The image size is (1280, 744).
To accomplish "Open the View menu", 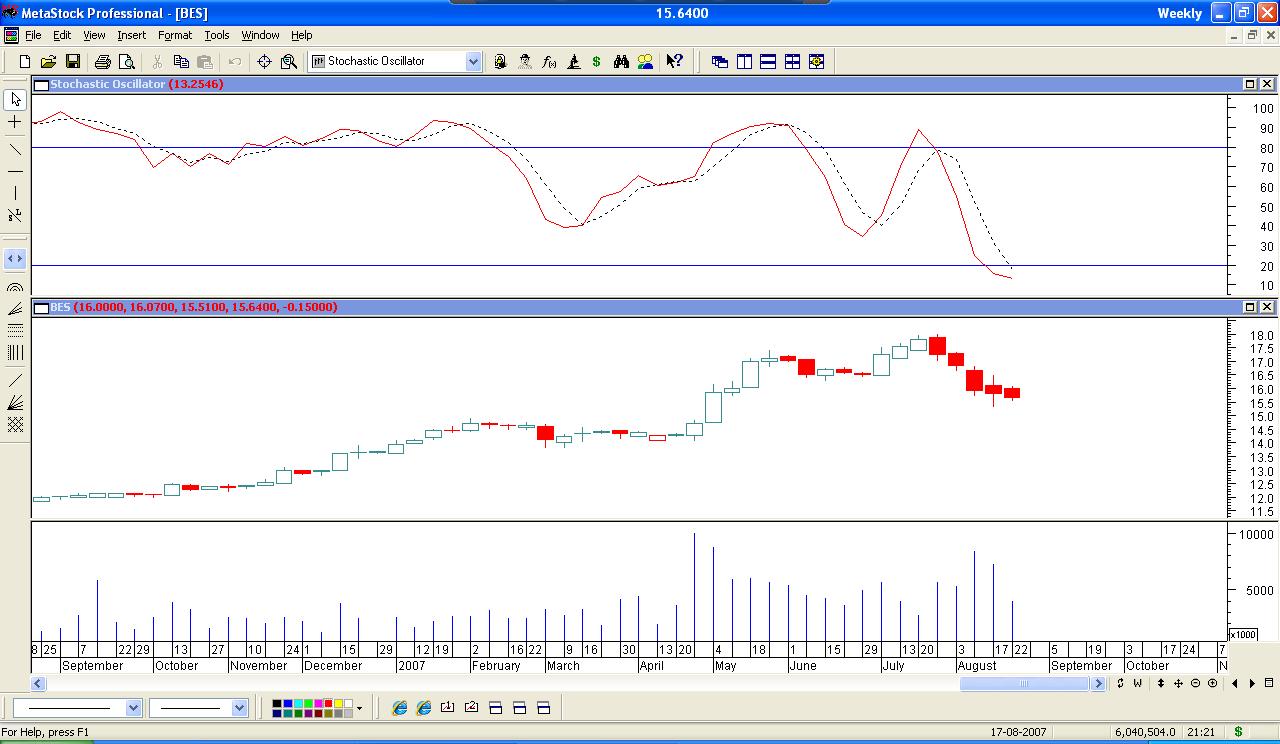I will 94,35.
